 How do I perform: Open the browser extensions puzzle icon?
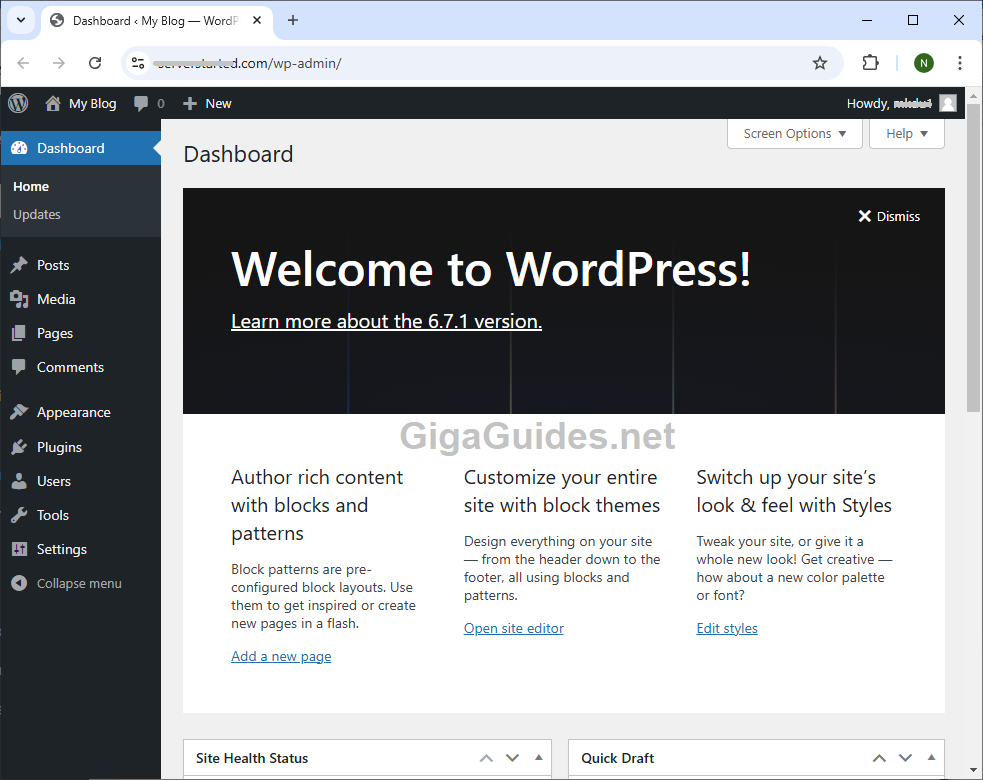(x=870, y=63)
